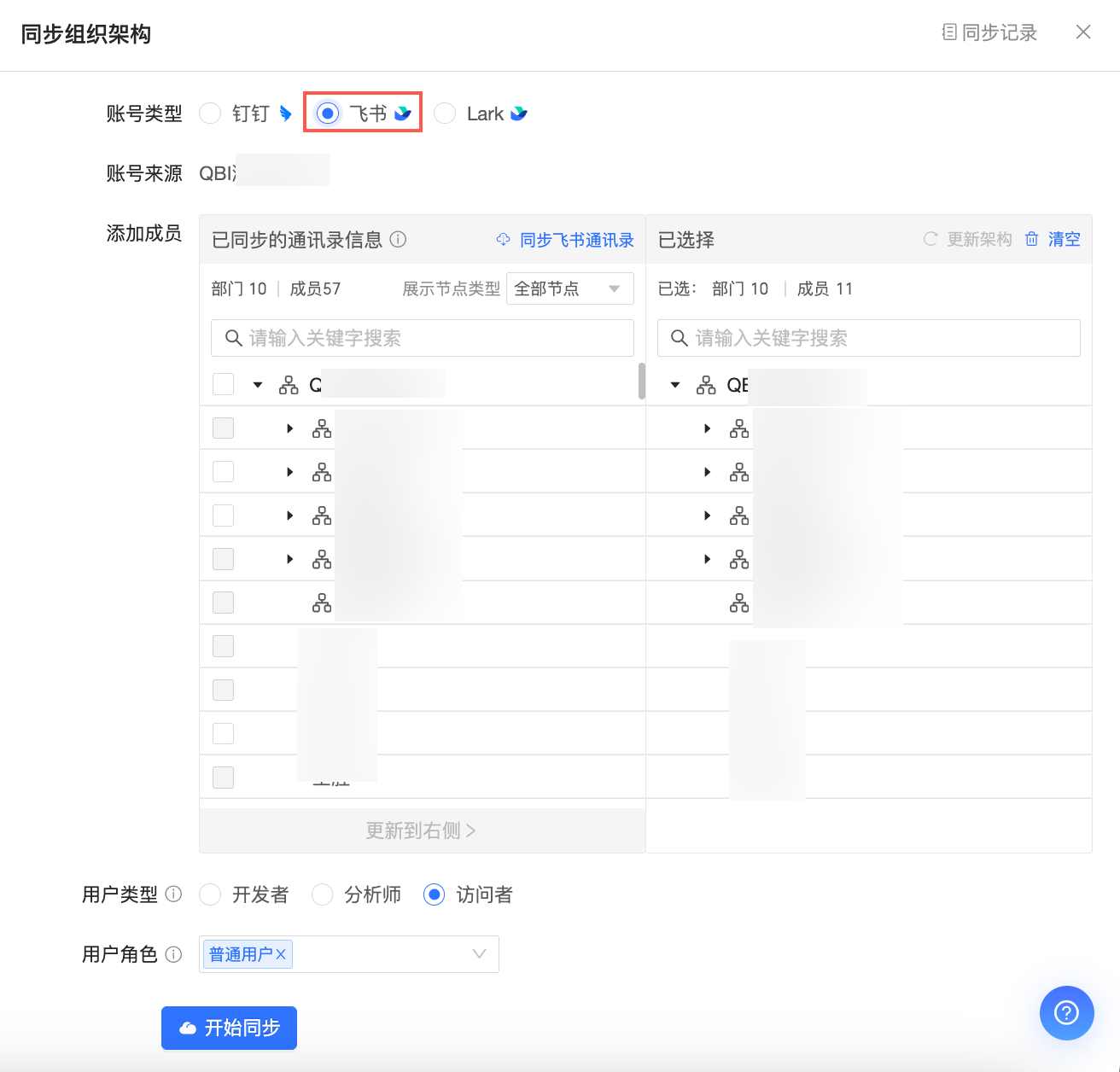
Task: Select the 飞书 account type radio
Action: (x=328, y=114)
